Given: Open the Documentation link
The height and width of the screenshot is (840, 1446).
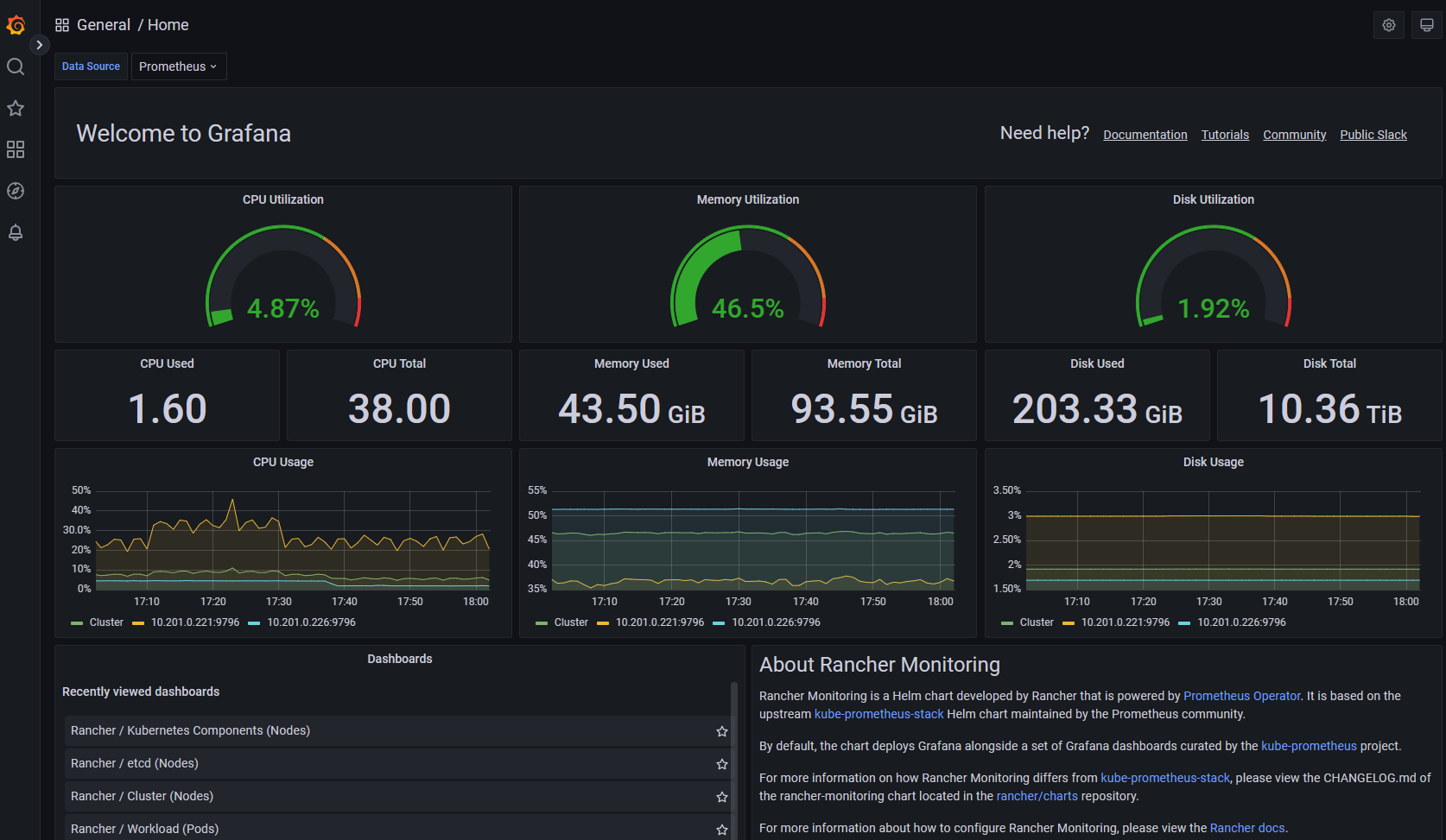Looking at the screenshot, I should [1145, 135].
